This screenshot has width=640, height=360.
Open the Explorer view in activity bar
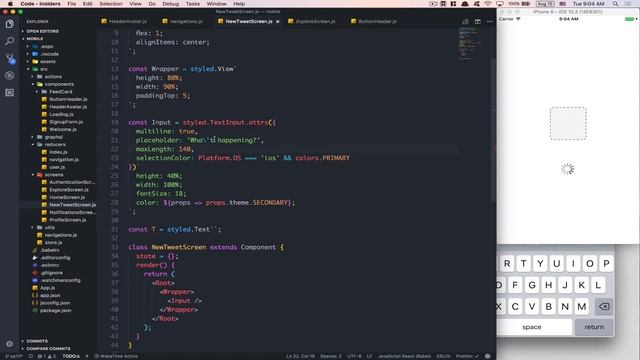point(10,24)
